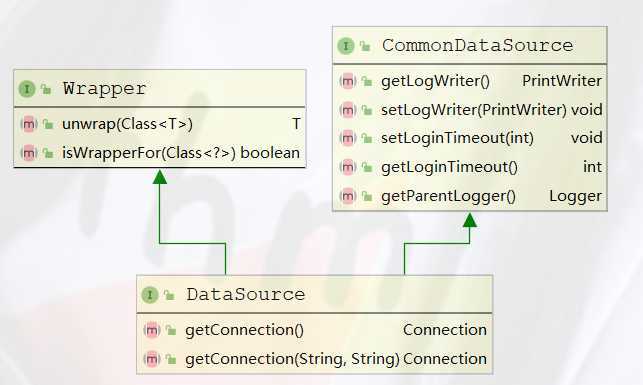Select the CommonDataSource interface header
Screen dimensions: 643x385
coord(470,46)
